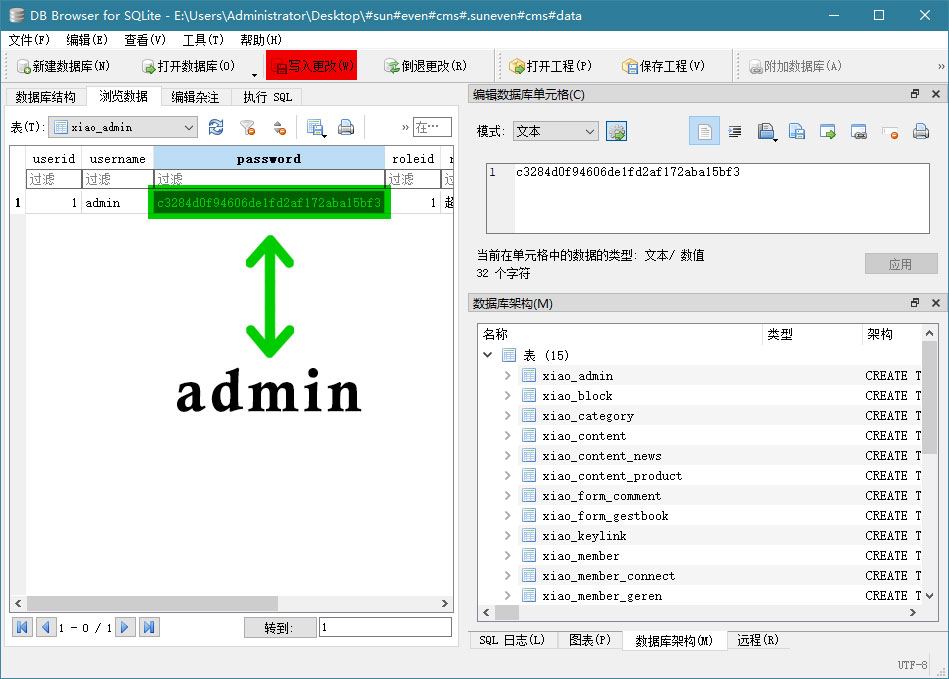Image resolution: width=949 pixels, height=679 pixels.
Task: Refresh the xiao_admin table data
Action: [x=214, y=127]
